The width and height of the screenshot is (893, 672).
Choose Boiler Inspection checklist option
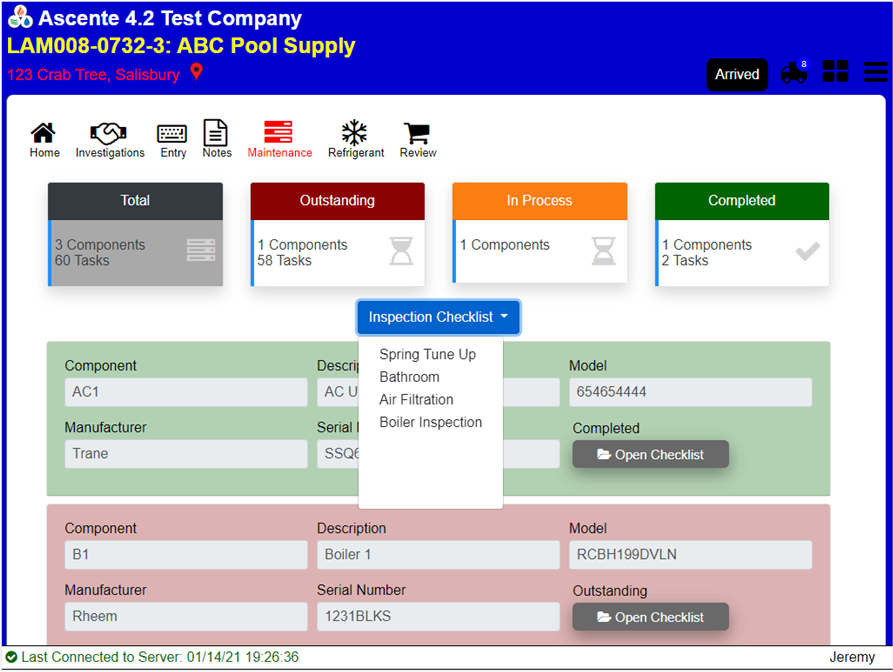[430, 422]
